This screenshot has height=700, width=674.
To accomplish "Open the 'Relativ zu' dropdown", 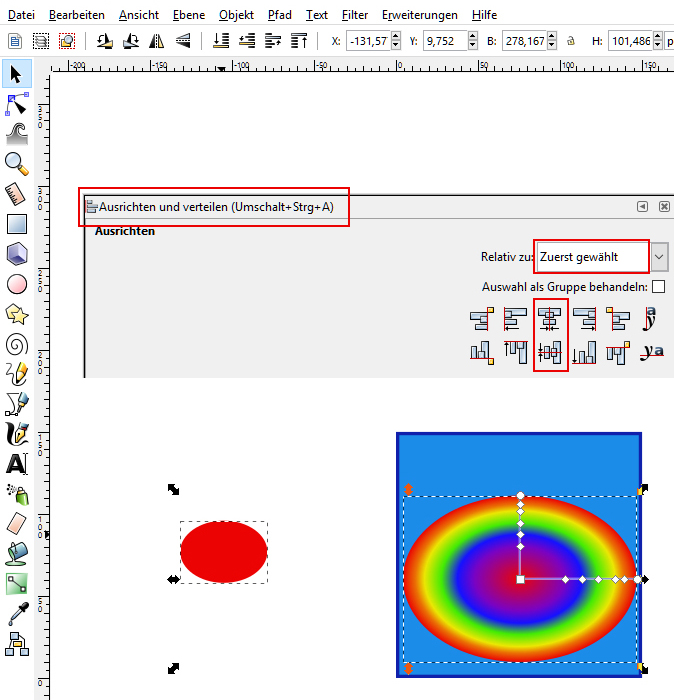I will pyautogui.click(x=659, y=257).
